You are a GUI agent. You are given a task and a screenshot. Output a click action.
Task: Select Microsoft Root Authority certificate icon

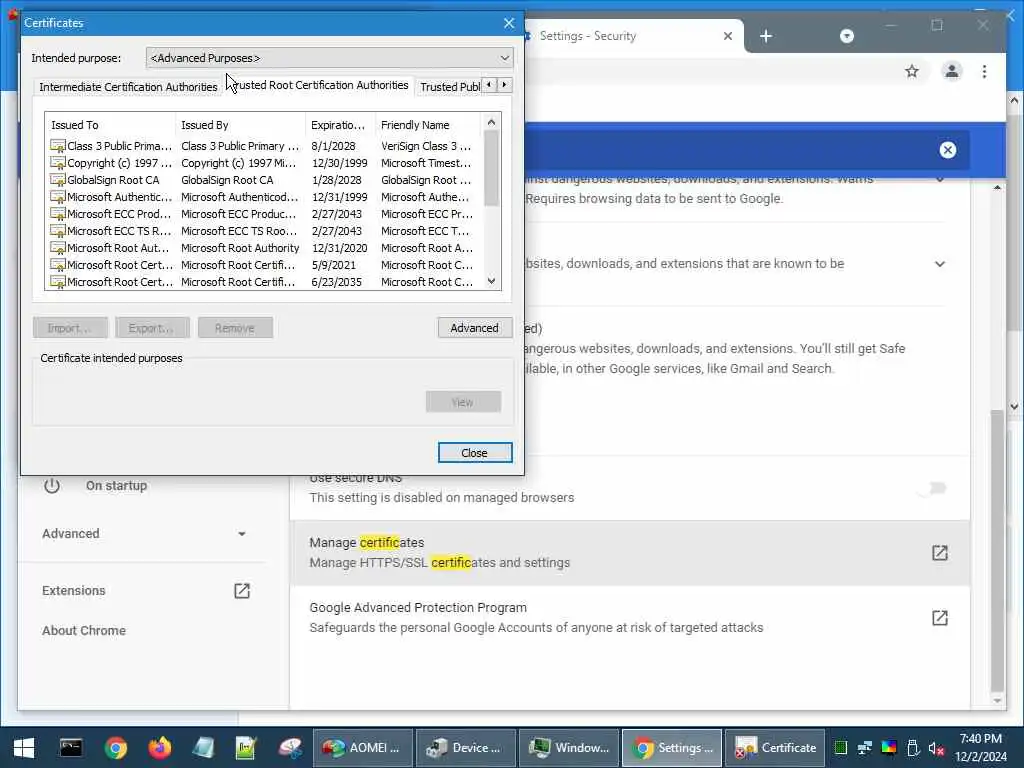[57, 248]
